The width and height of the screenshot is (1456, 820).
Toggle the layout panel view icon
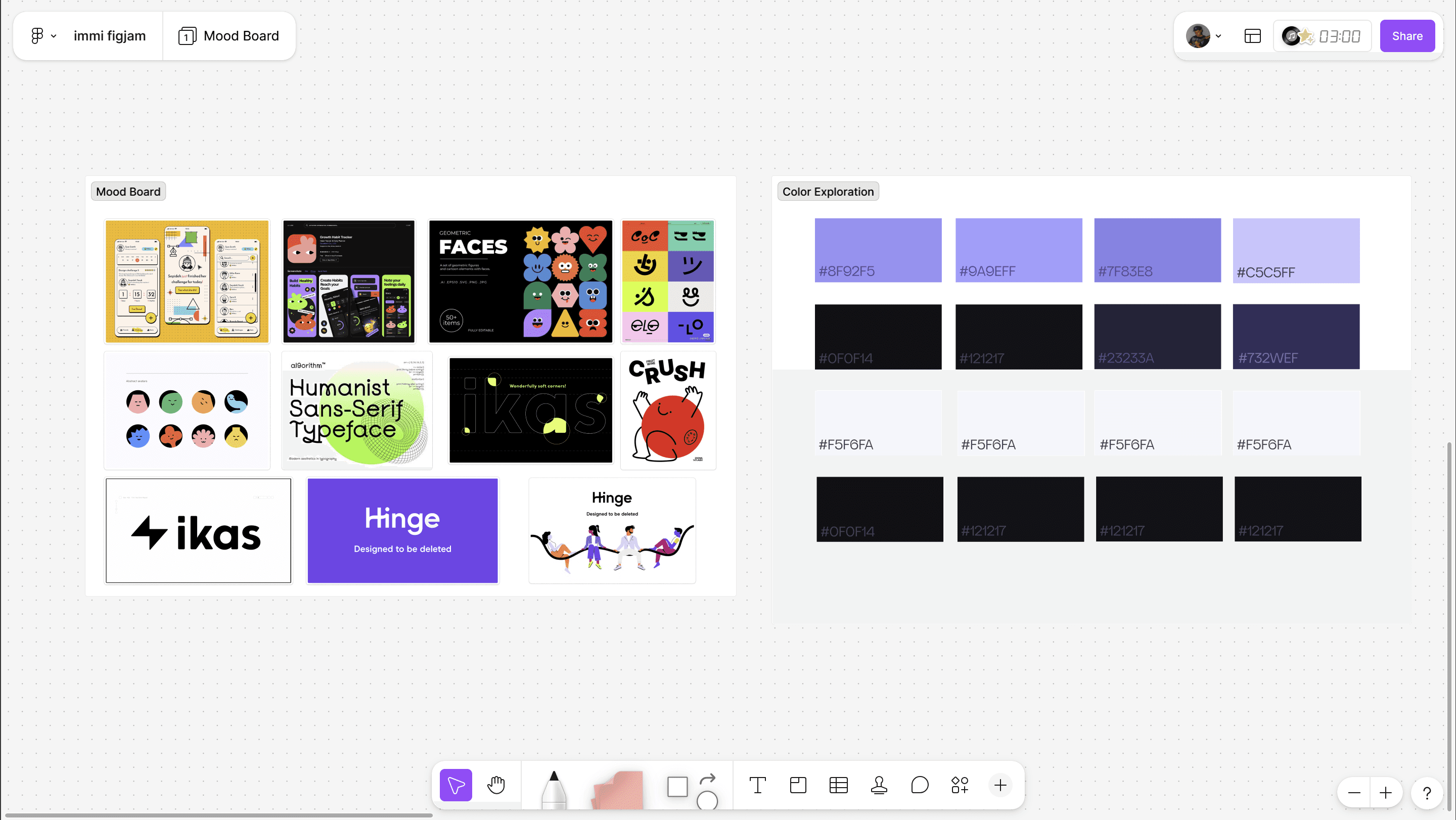[x=1253, y=36]
